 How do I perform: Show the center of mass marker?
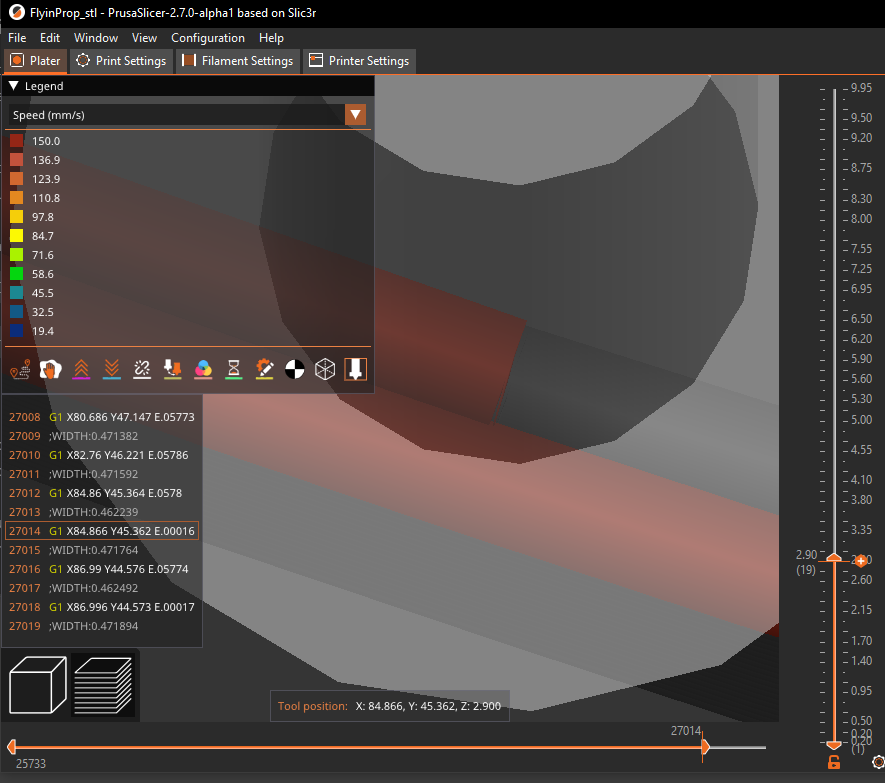[294, 369]
